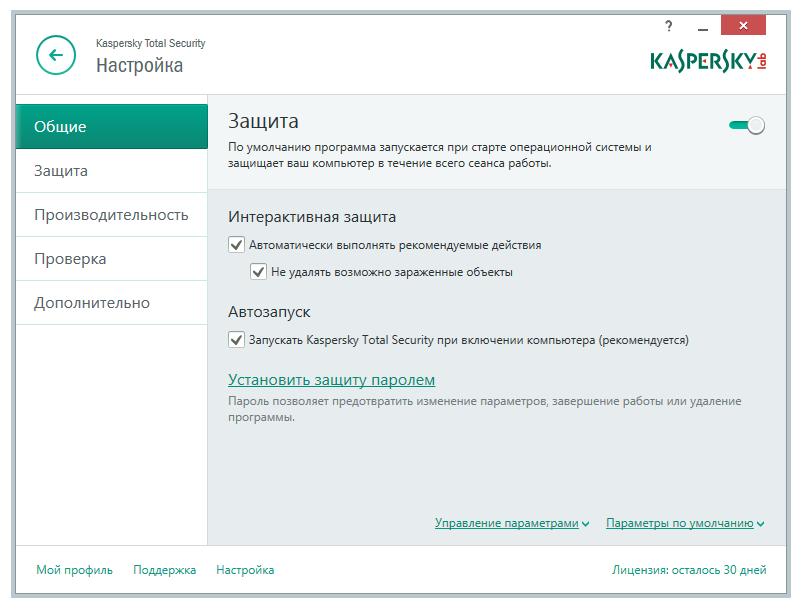
Task: Open the Мой профиль link
Action: click(x=74, y=570)
